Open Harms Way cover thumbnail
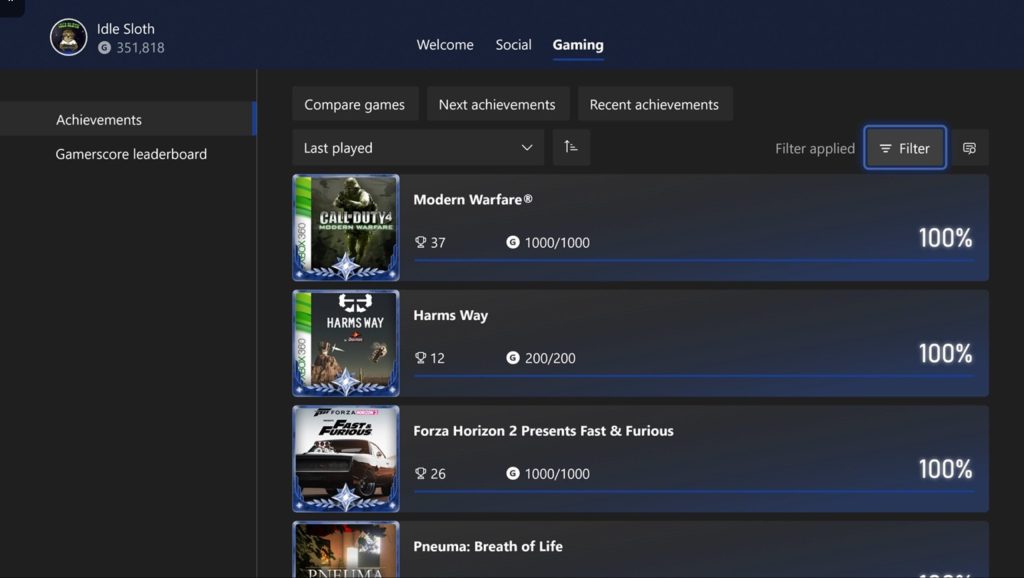The height and width of the screenshot is (578, 1024). (x=346, y=343)
